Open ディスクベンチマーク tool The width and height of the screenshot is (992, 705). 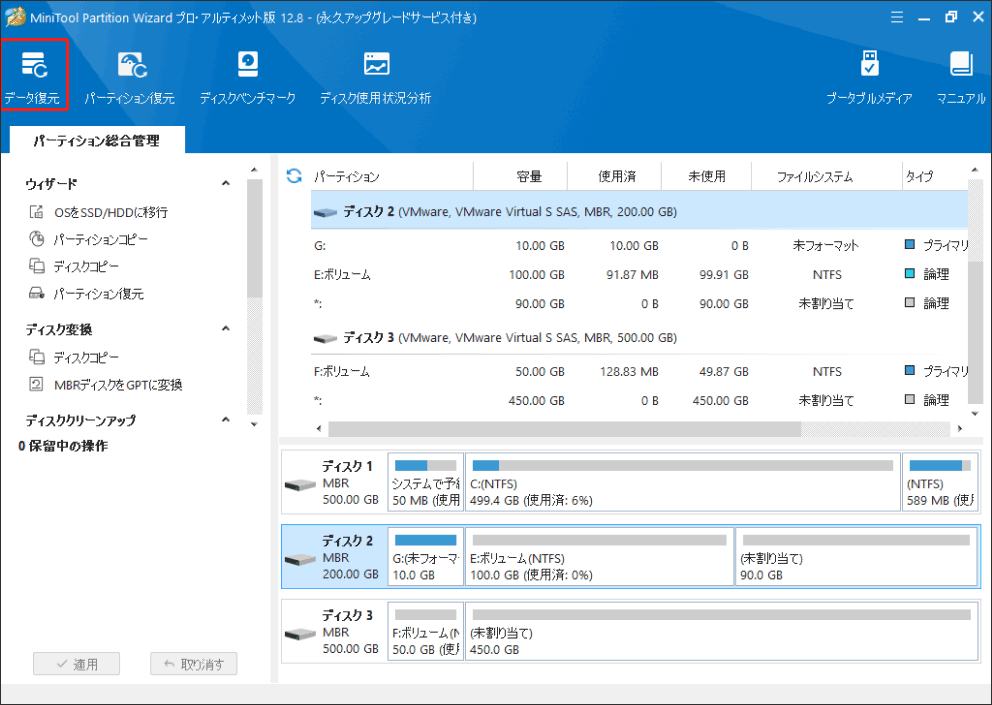click(247, 76)
